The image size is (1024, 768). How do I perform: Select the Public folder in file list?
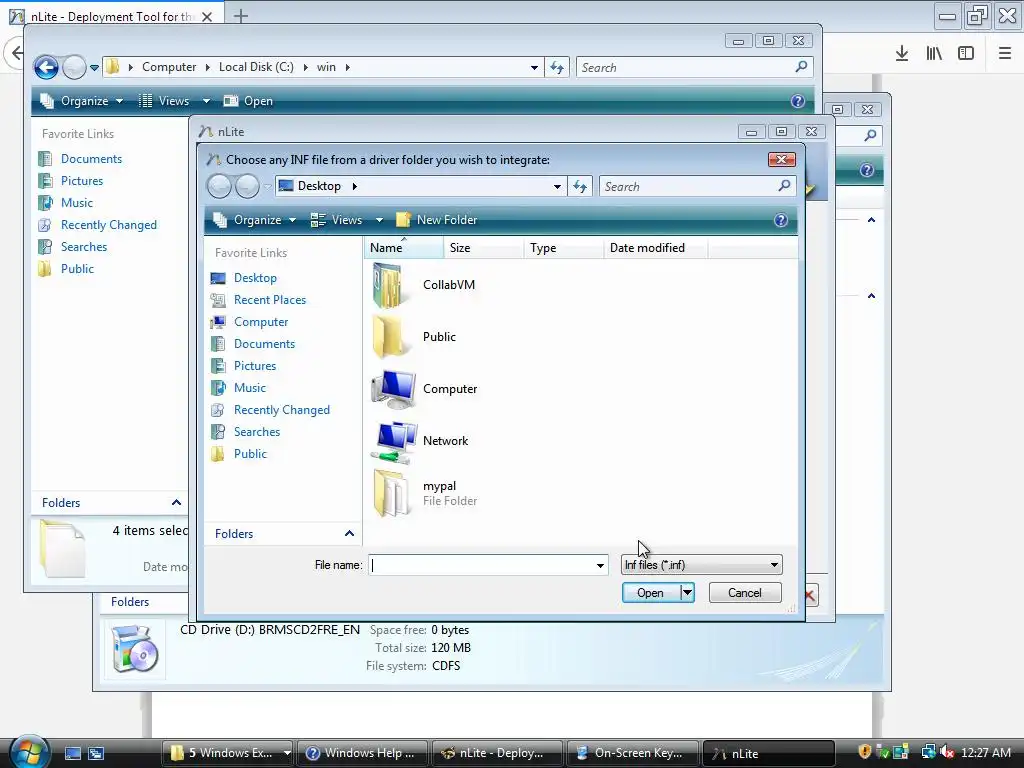click(415, 337)
